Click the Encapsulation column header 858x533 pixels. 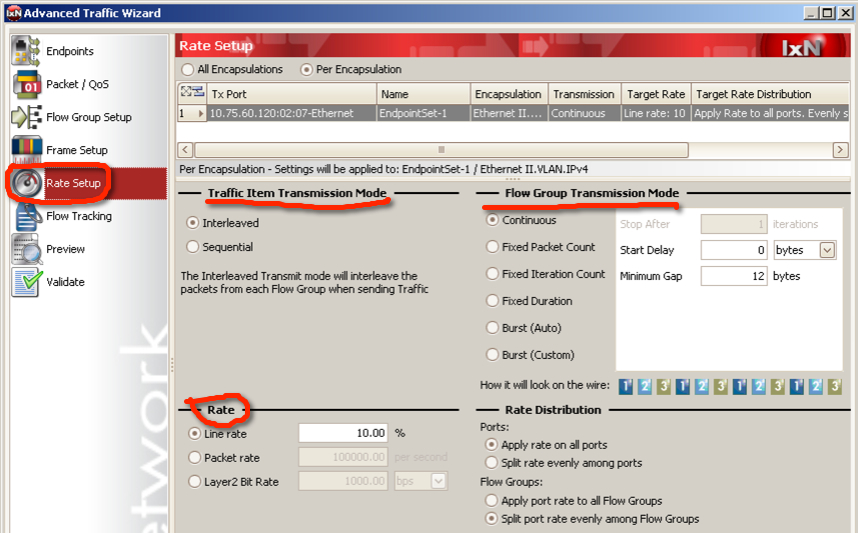(509, 94)
